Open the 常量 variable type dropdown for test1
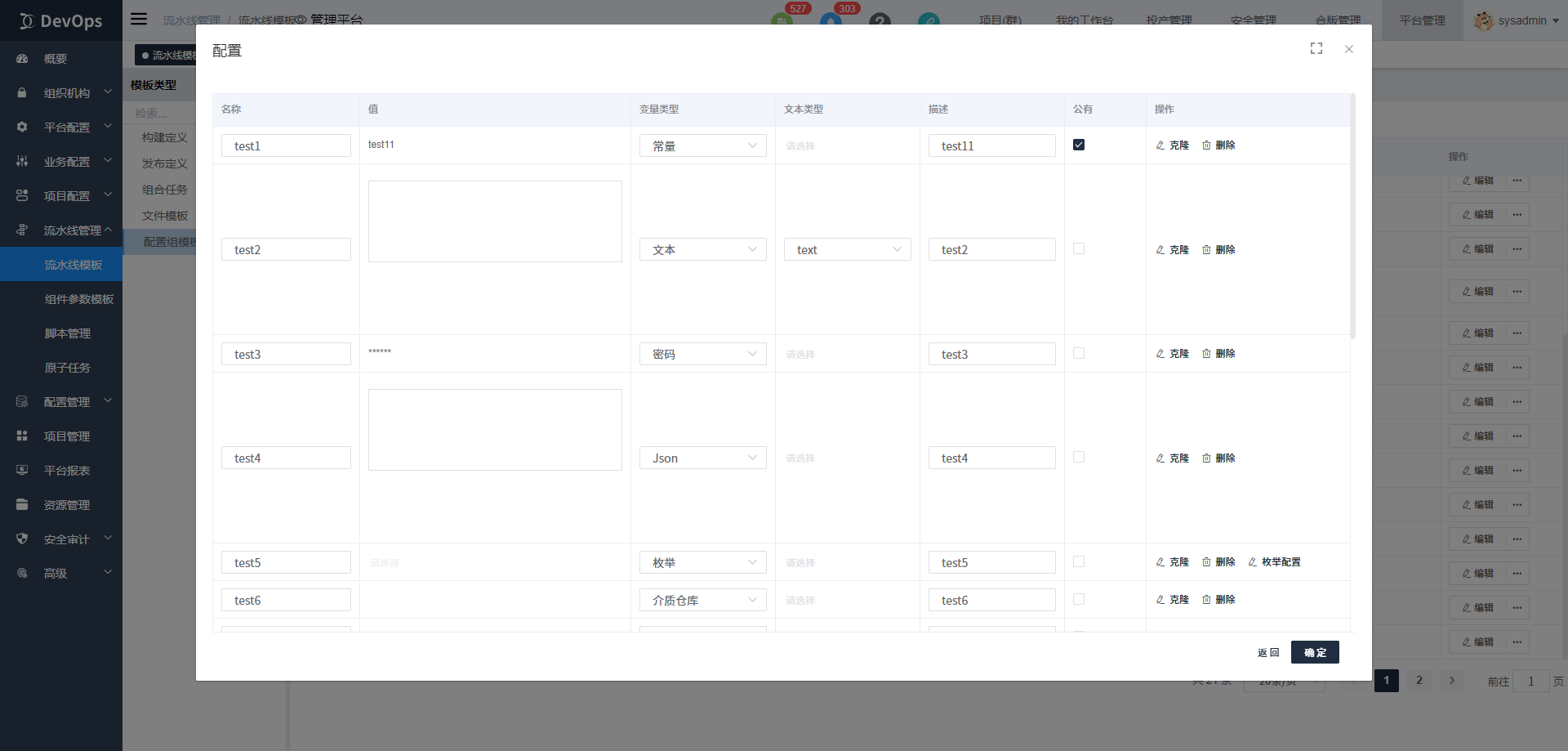Viewport: 1568px width, 751px height. 702,145
